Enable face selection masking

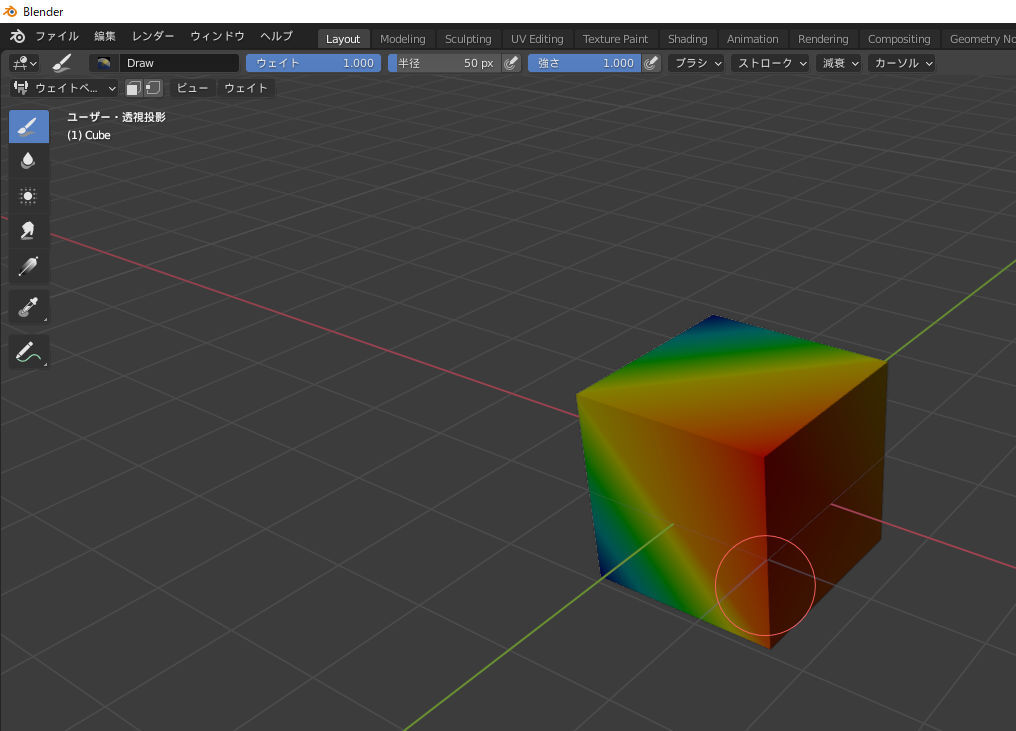[133, 88]
